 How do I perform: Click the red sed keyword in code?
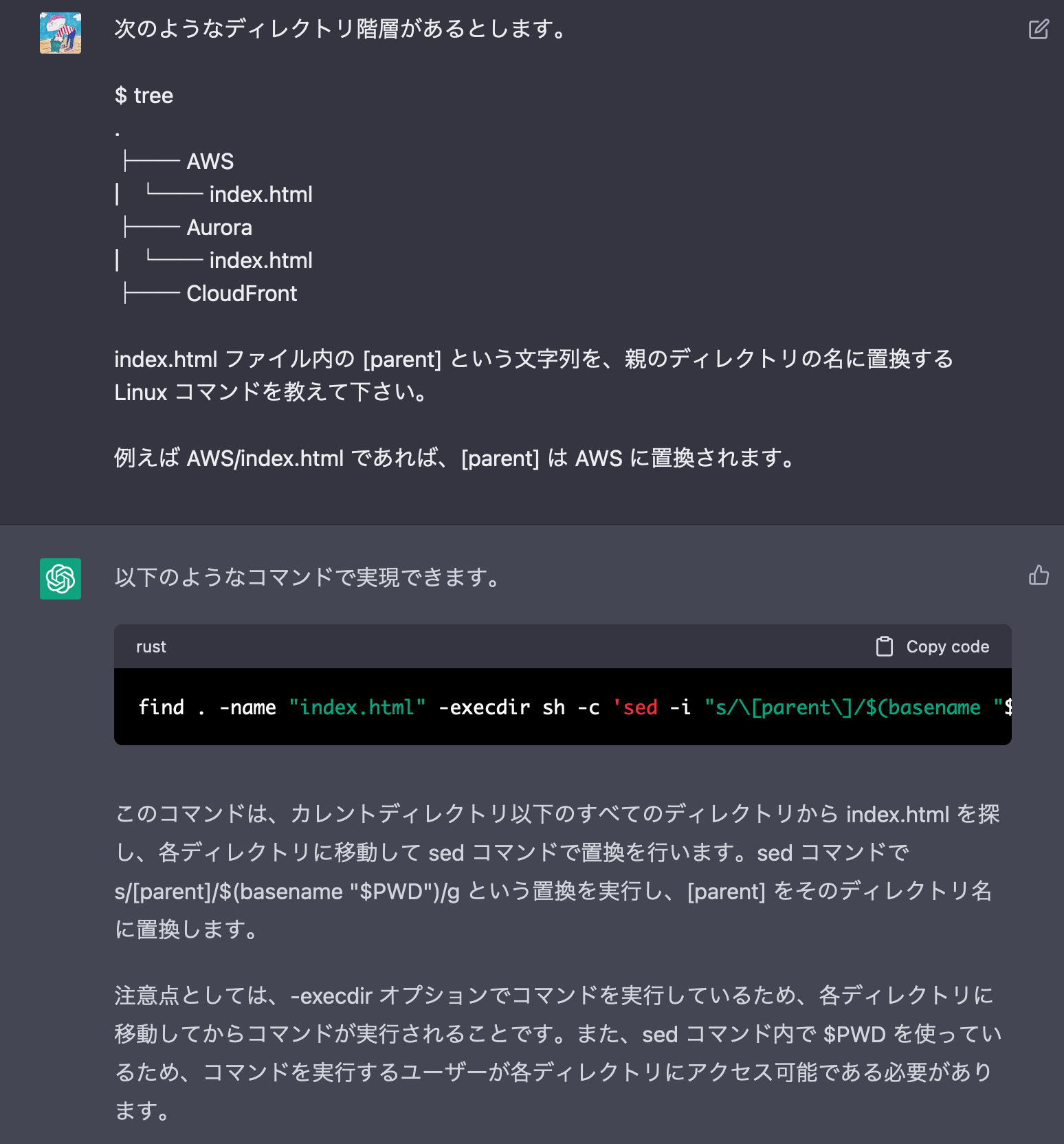[x=640, y=707]
